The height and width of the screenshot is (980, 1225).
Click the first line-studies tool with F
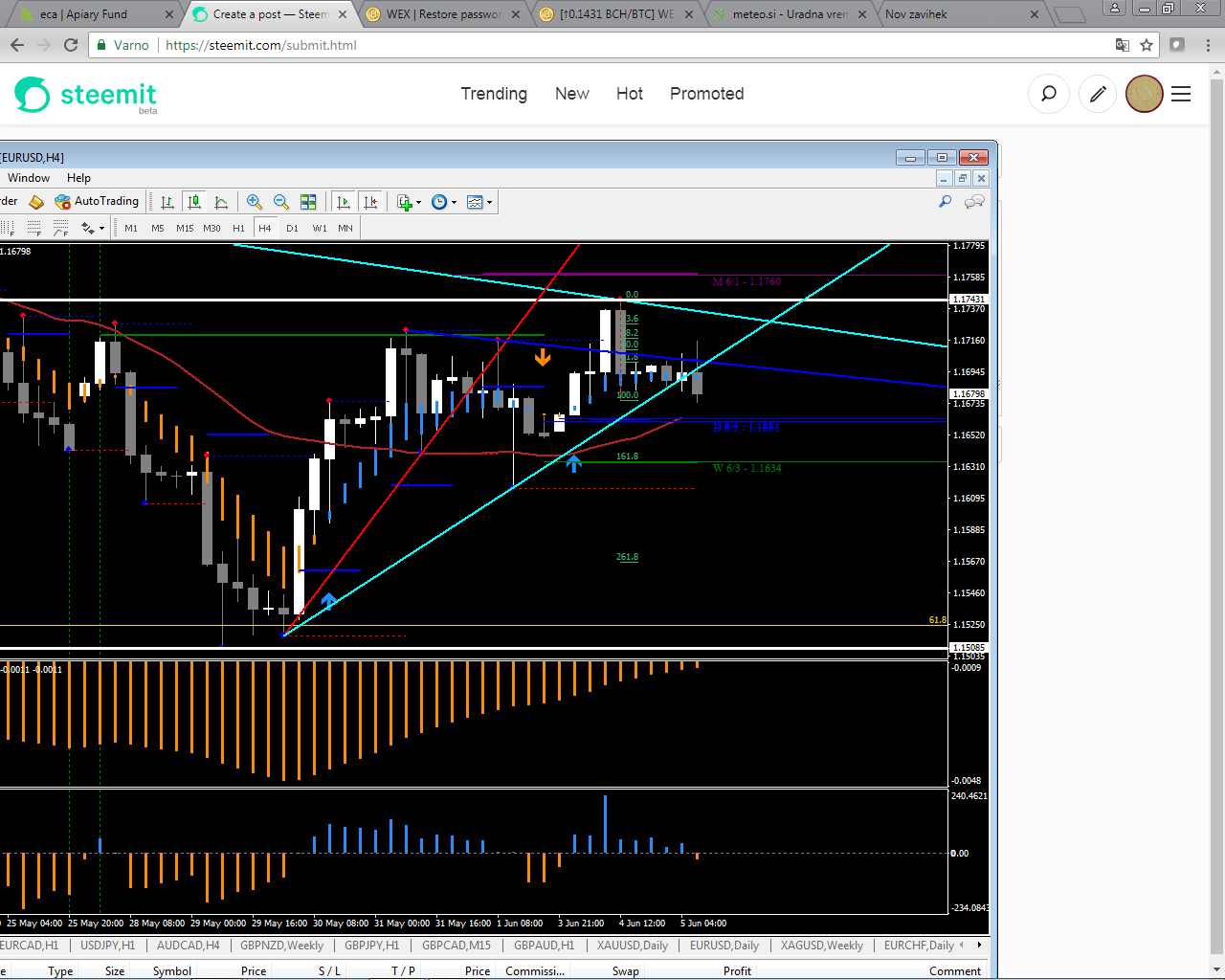click(8, 228)
